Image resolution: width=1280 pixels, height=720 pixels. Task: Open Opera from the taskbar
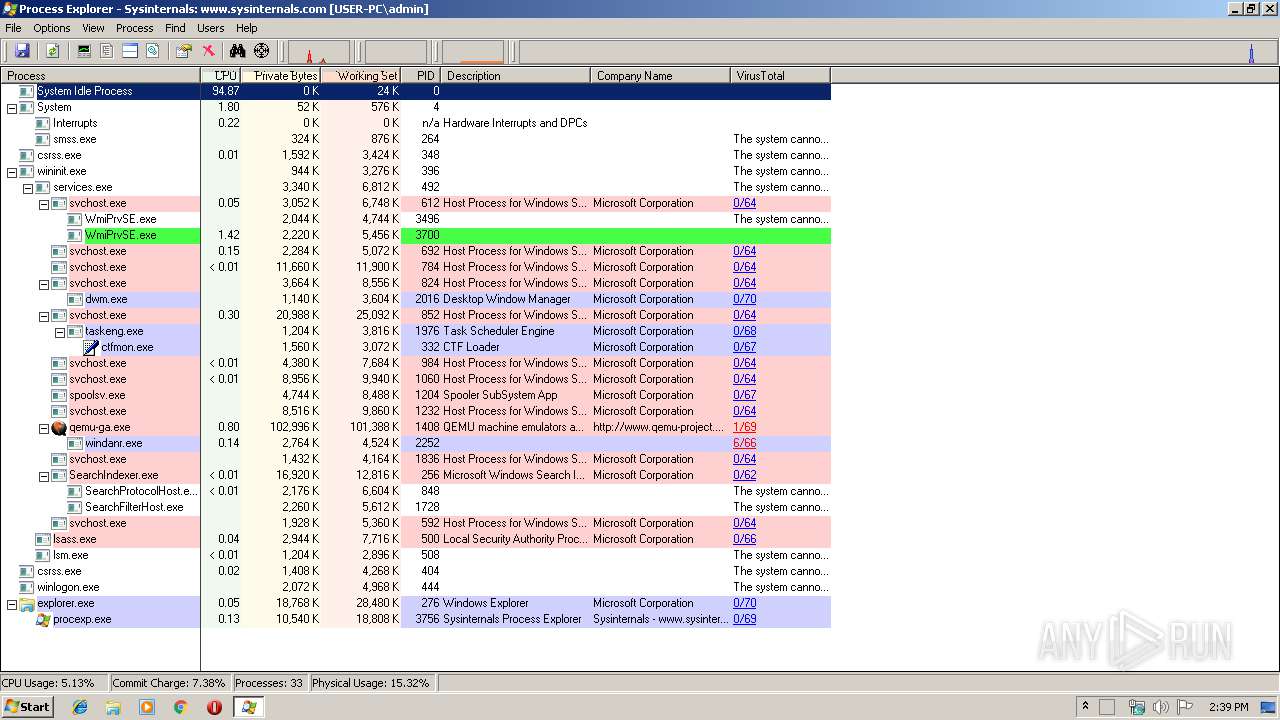point(214,707)
